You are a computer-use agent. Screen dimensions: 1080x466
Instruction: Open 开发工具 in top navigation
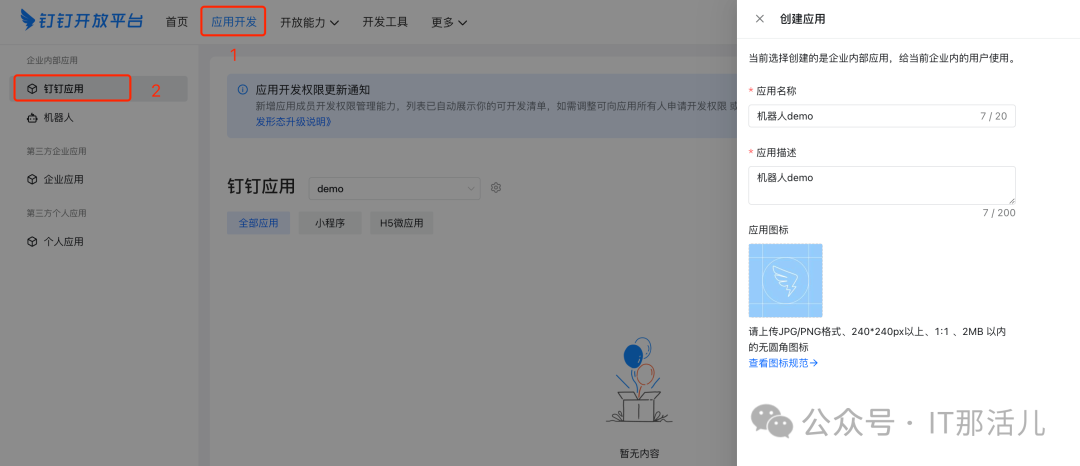tap(385, 22)
